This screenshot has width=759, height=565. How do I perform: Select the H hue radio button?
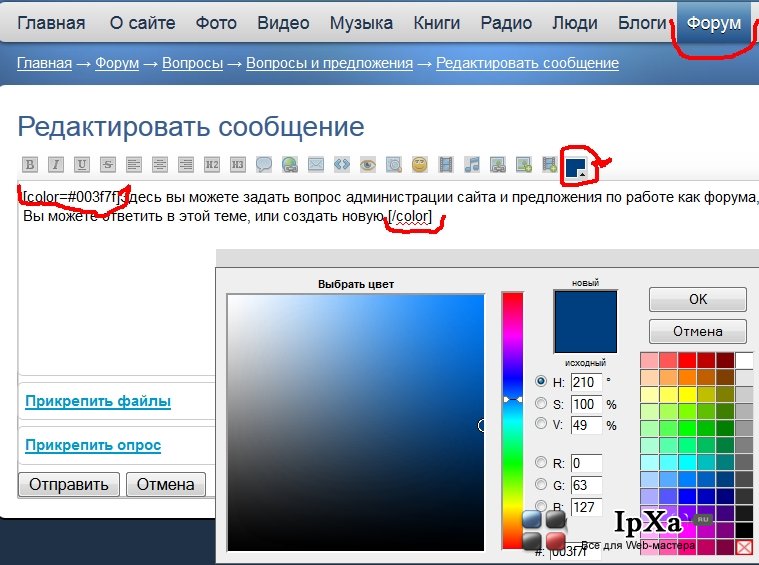(x=541, y=381)
